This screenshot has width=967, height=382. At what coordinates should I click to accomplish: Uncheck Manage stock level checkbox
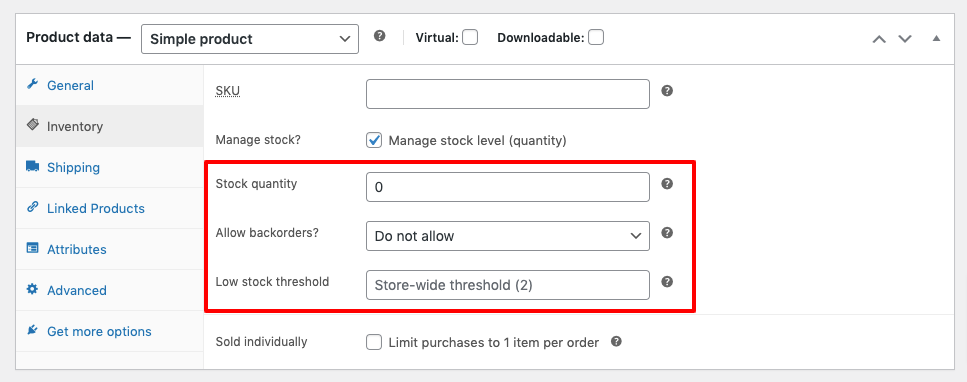pyautogui.click(x=374, y=141)
